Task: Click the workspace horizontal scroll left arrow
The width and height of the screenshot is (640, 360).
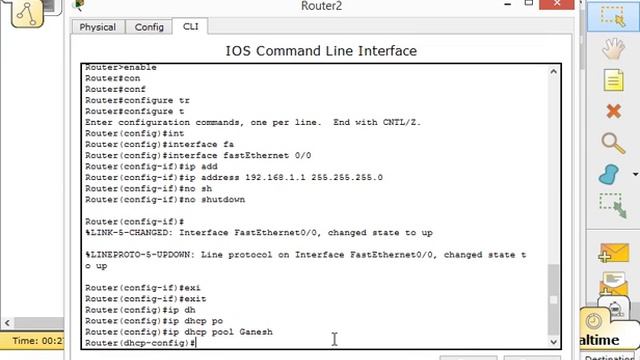Action: coord(7,323)
